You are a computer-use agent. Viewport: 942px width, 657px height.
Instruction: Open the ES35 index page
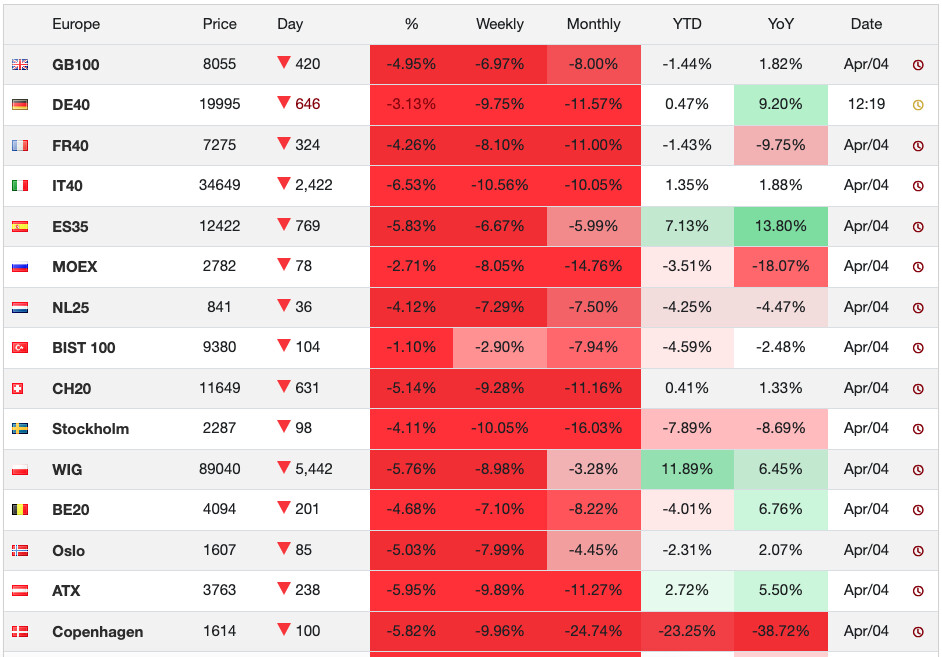[x=70, y=227]
